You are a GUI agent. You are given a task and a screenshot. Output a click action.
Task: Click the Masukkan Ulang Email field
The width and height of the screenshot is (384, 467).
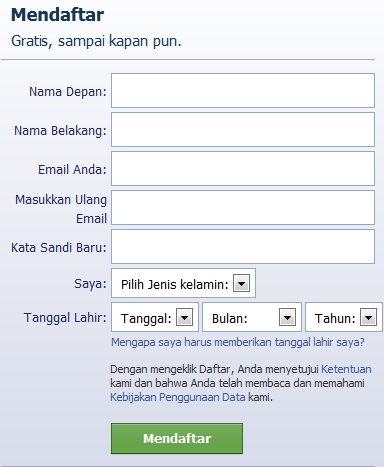coord(243,208)
